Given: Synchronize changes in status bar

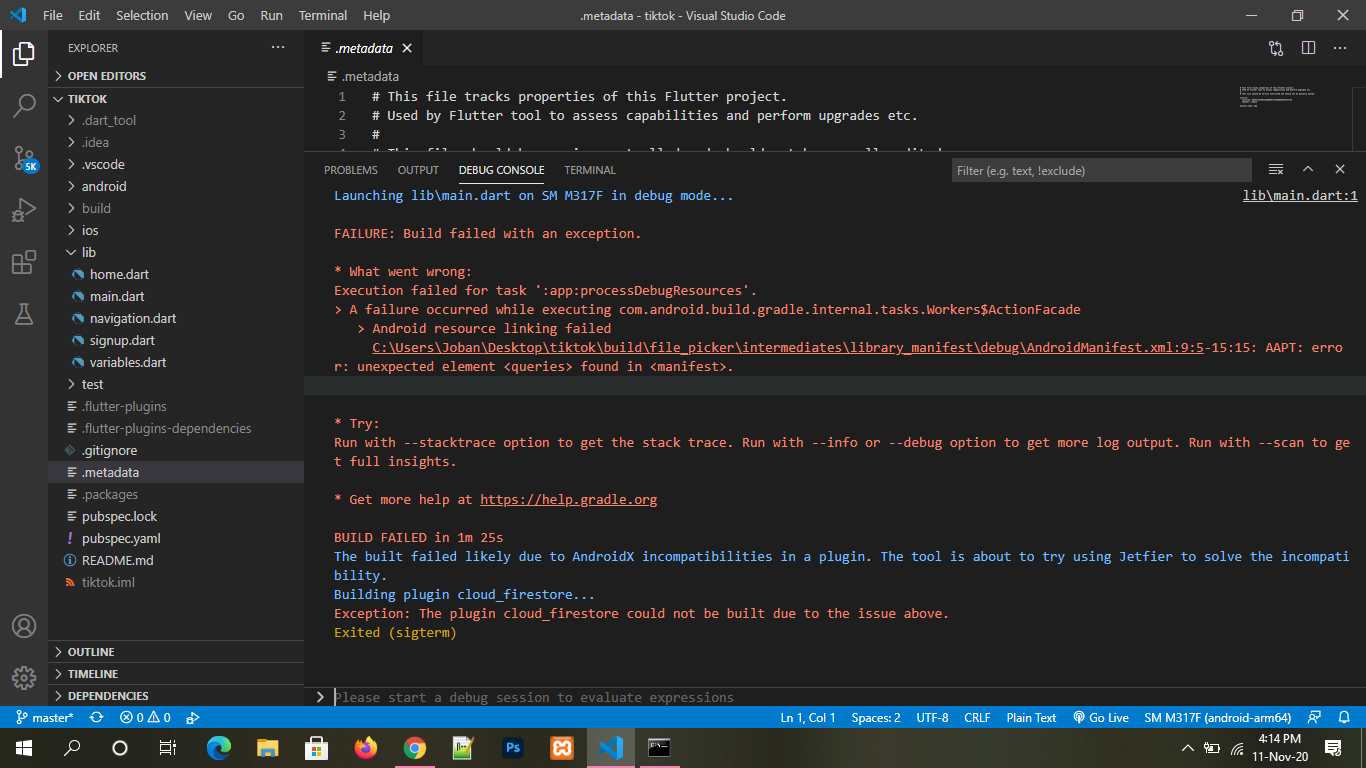Looking at the screenshot, I should tap(97, 717).
